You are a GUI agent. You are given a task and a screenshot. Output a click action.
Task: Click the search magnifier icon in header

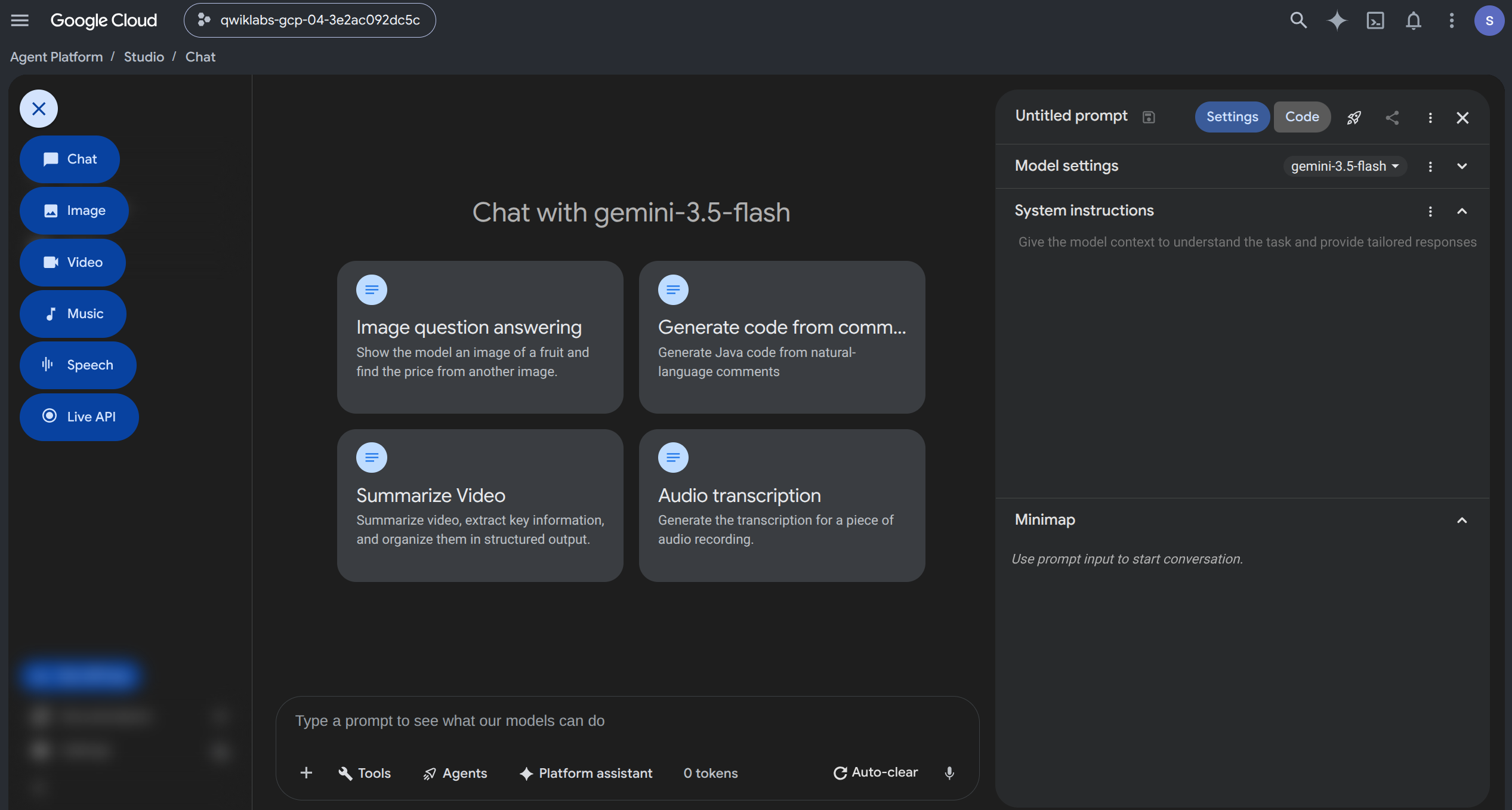click(x=1298, y=20)
